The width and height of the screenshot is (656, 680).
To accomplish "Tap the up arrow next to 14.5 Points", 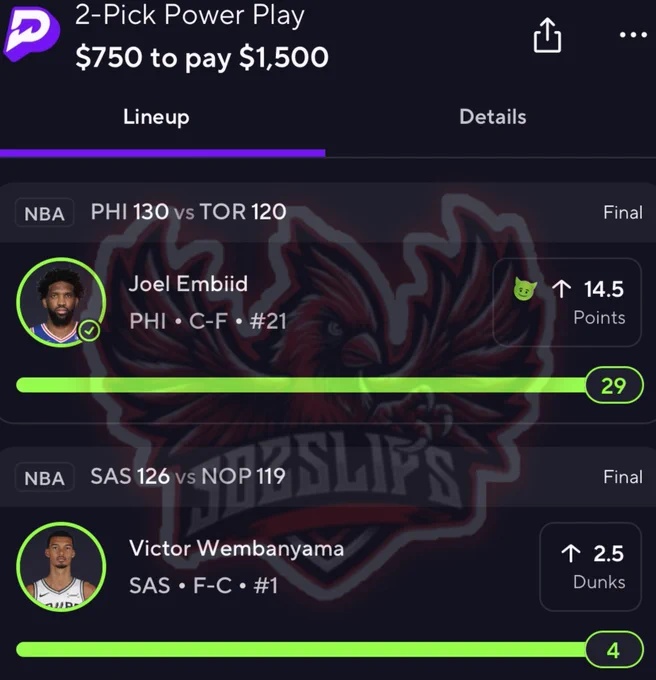I will [x=562, y=289].
